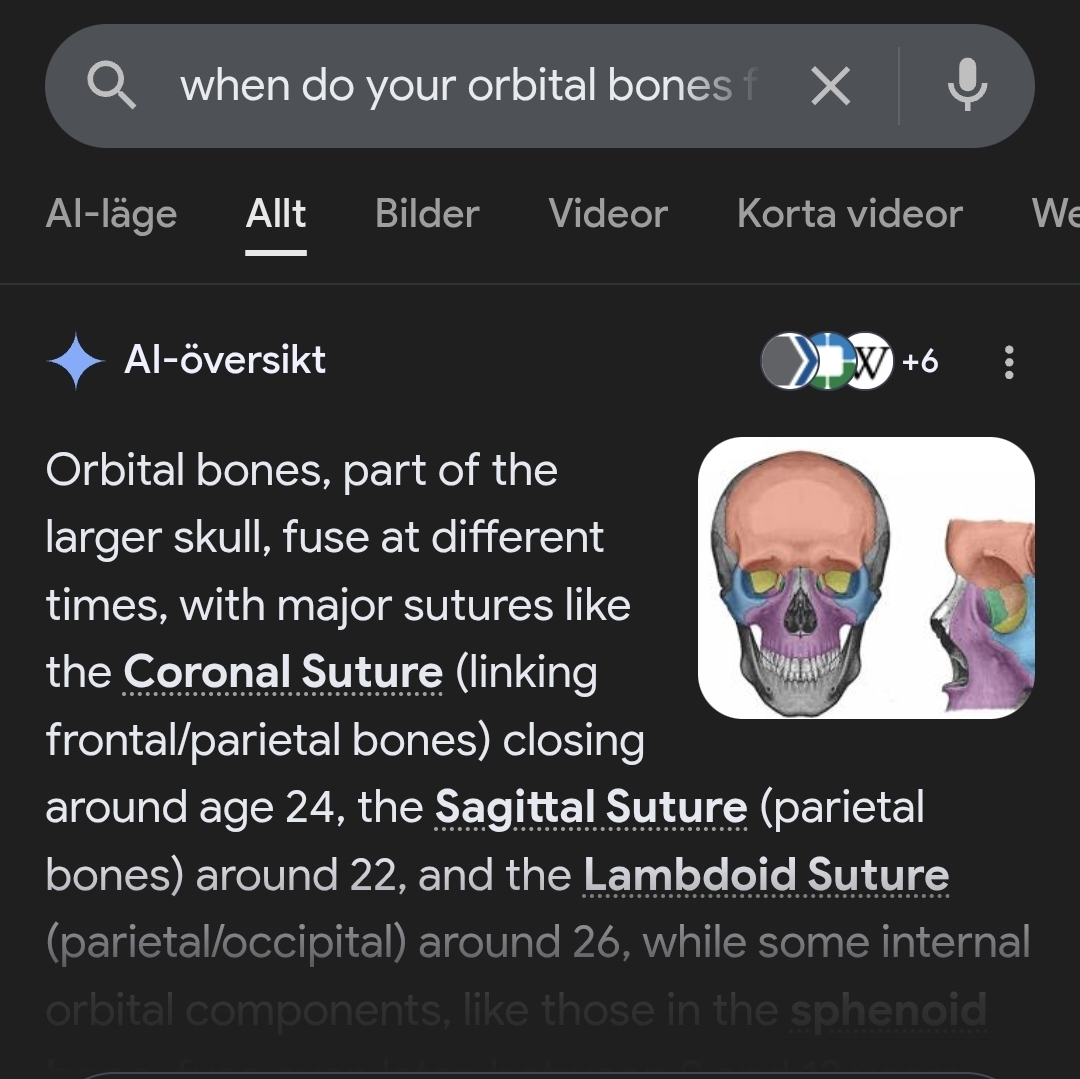Start voice search with the microphone
The width and height of the screenshot is (1080, 1079).
(967, 86)
